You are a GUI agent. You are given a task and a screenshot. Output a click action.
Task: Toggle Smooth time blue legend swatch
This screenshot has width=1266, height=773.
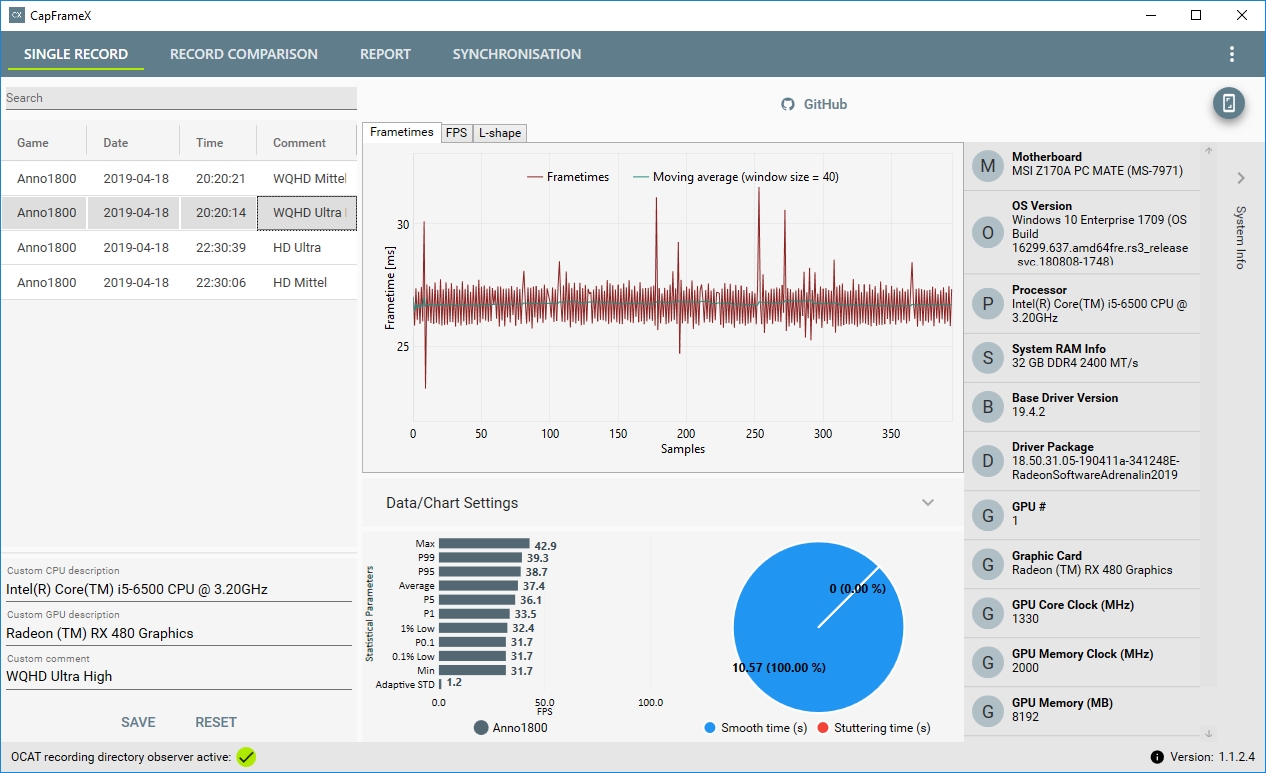point(710,728)
